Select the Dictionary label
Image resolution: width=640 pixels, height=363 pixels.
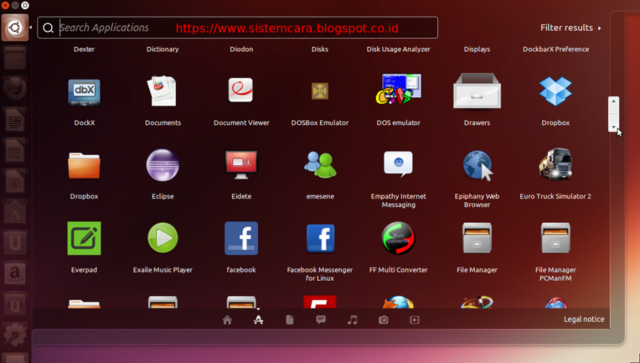(162, 49)
